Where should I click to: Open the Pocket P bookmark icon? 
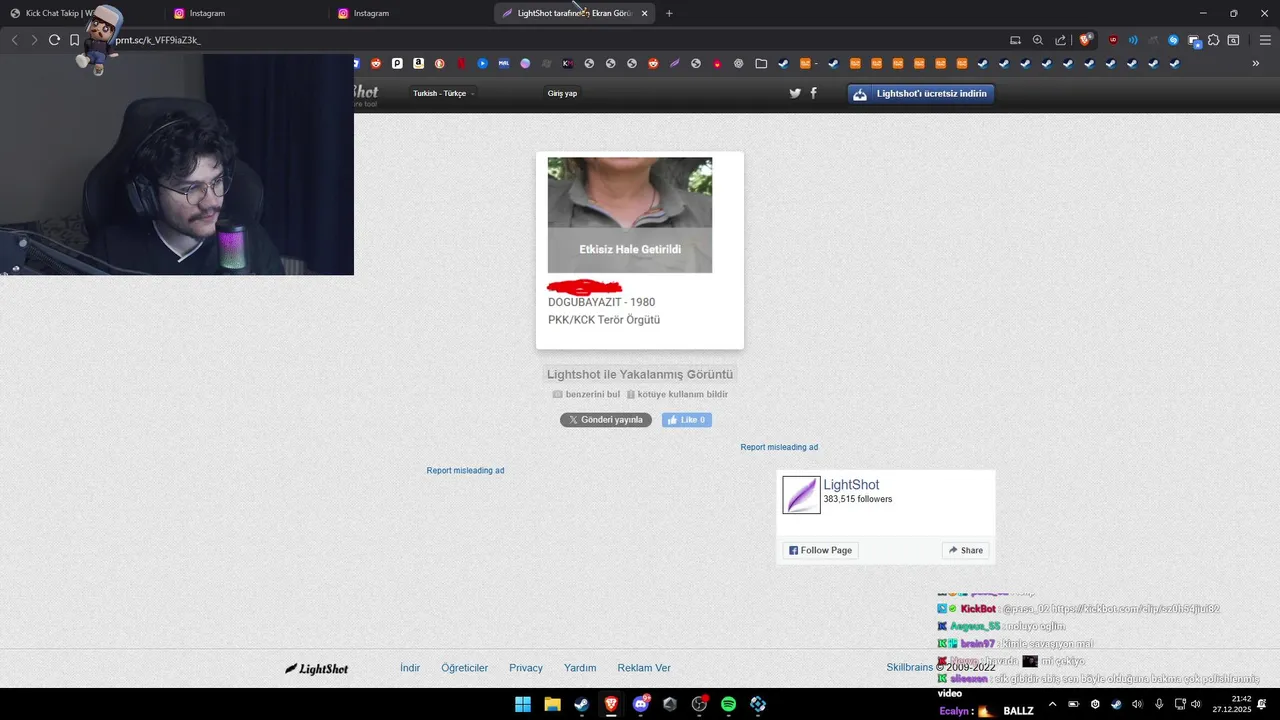pos(397,63)
